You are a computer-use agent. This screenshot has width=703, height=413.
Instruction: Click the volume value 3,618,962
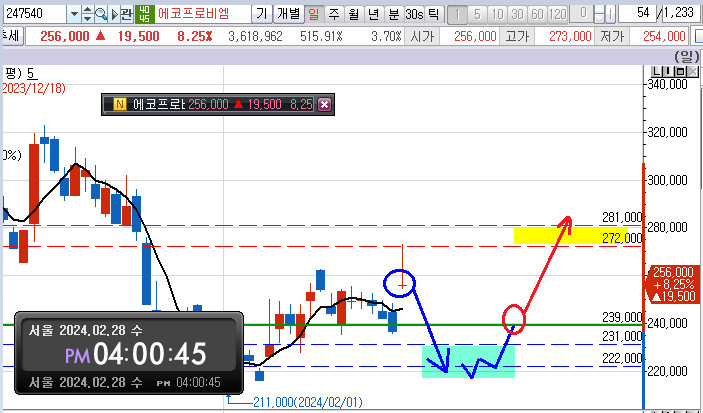(255, 36)
